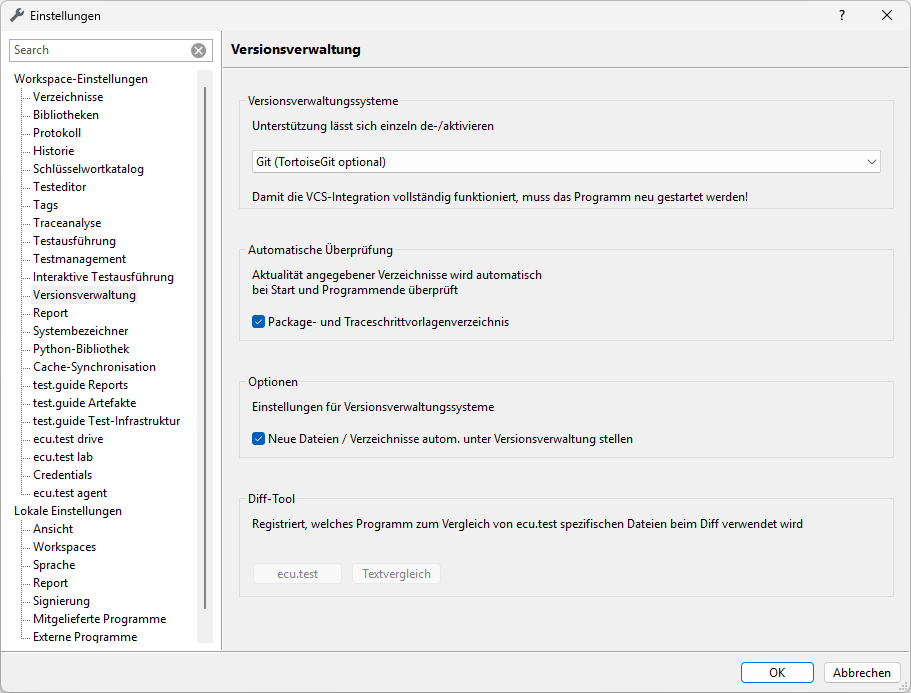Select Testausführung in the tree
Screen dimensions: 911x693
(74, 241)
